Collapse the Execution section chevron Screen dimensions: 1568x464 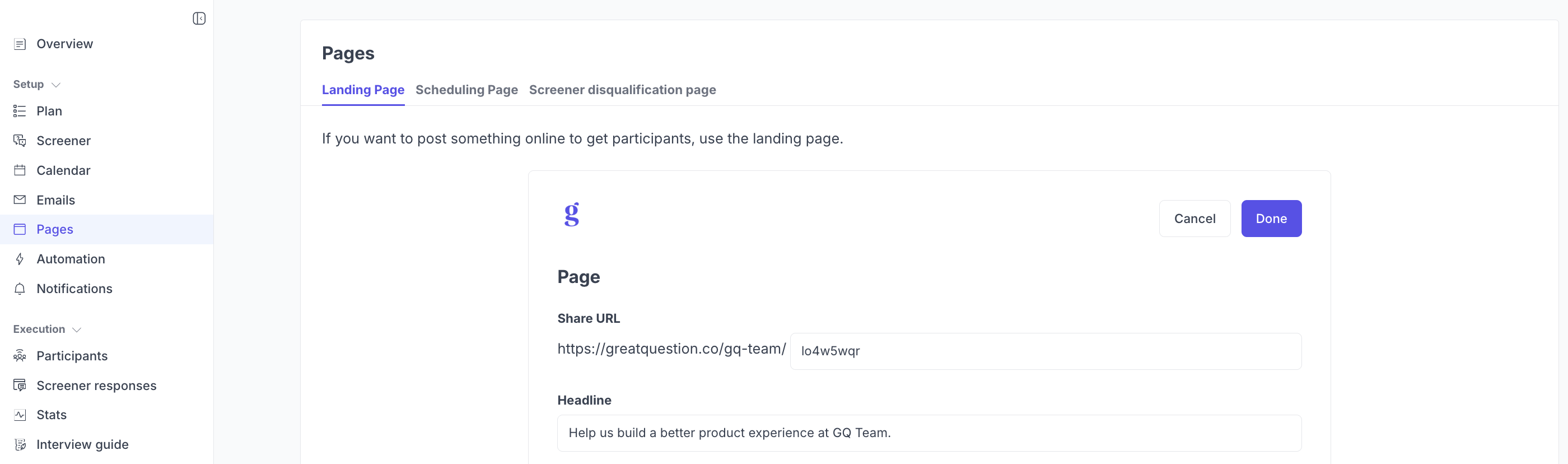click(x=77, y=330)
